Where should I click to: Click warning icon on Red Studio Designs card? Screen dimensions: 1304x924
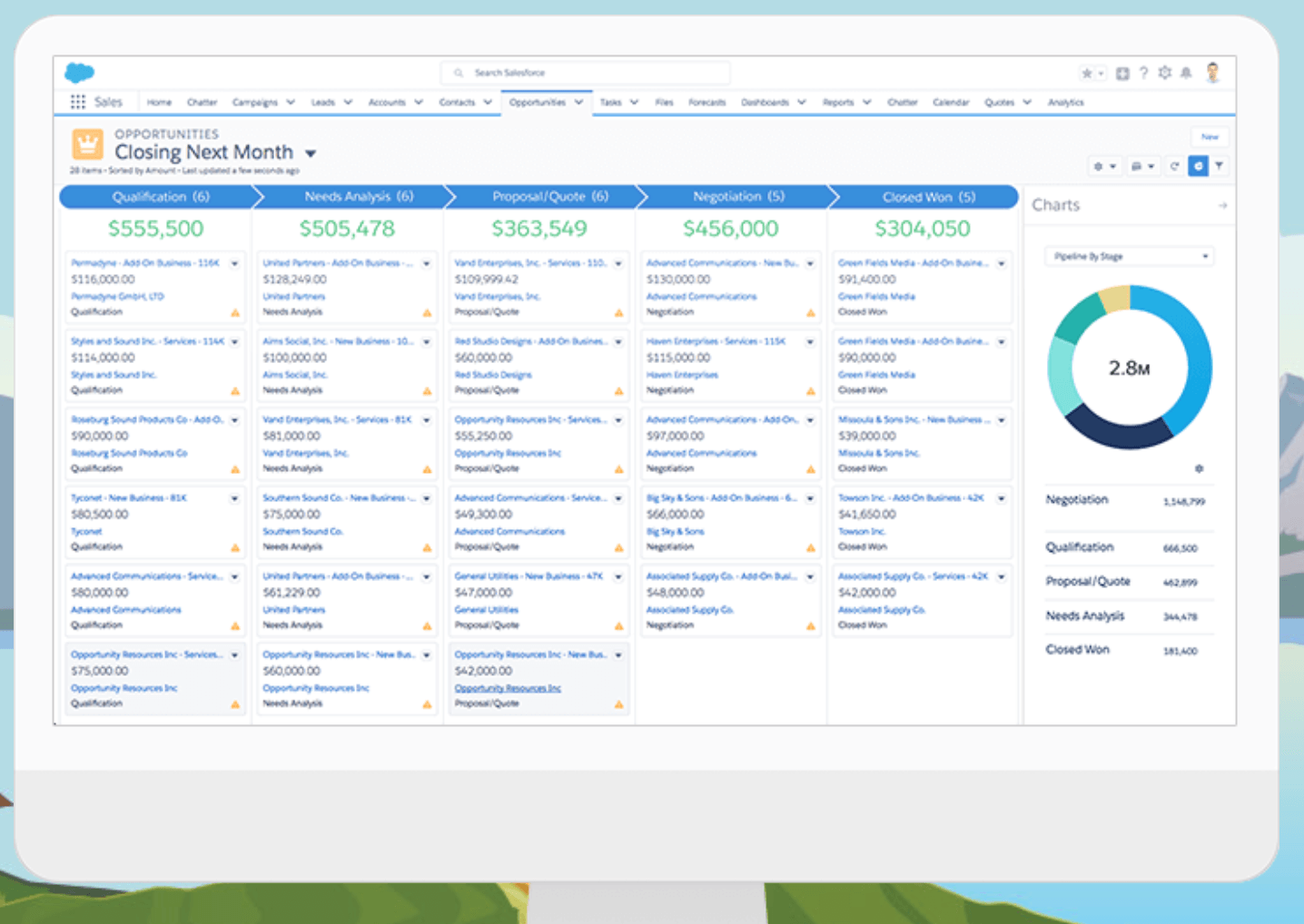[618, 391]
